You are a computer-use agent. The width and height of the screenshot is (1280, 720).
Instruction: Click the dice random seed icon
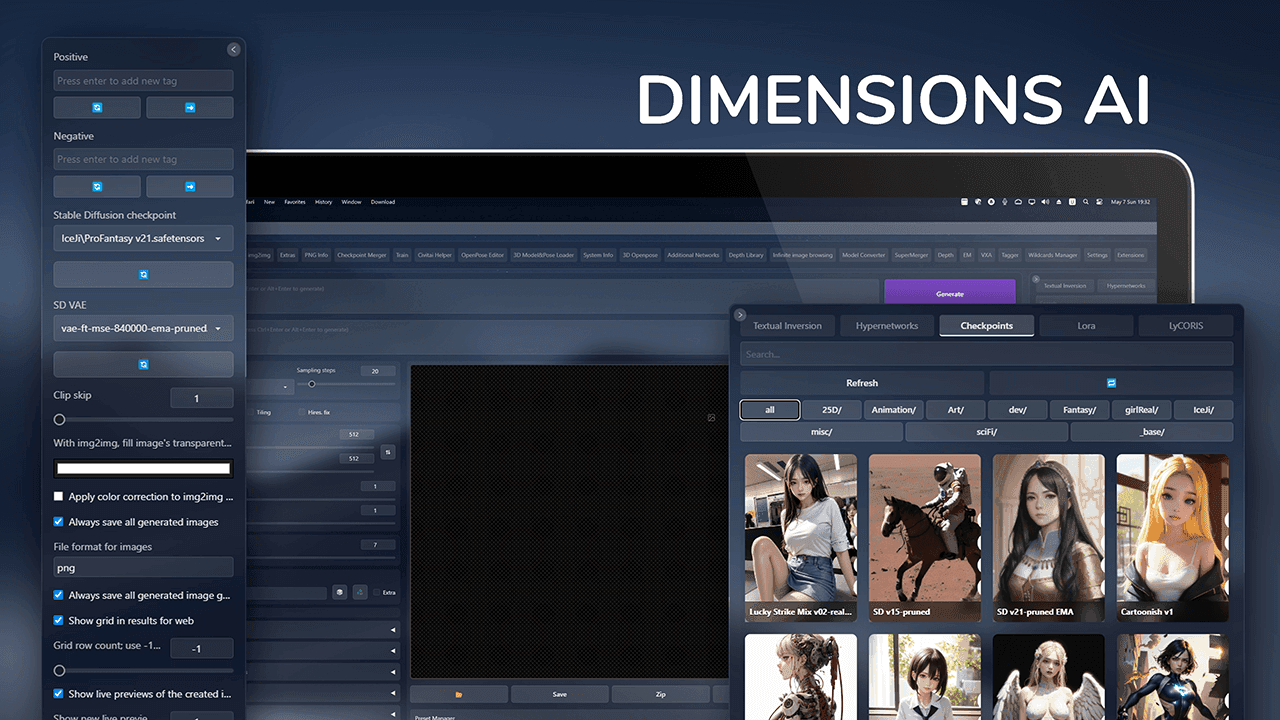pyautogui.click(x=339, y=592)
